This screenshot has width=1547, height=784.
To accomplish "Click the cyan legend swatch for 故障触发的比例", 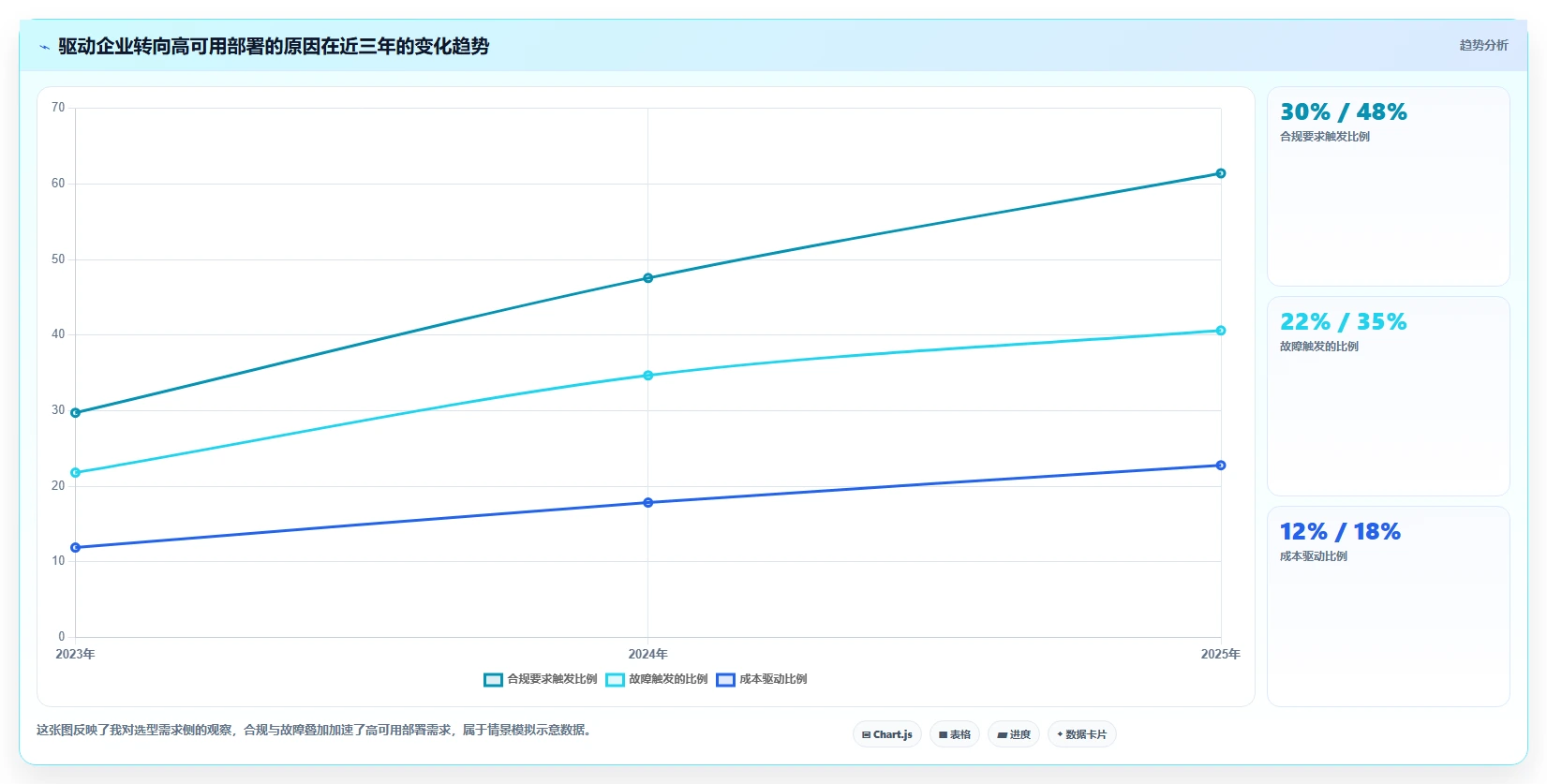I will [x=615, y=680].
